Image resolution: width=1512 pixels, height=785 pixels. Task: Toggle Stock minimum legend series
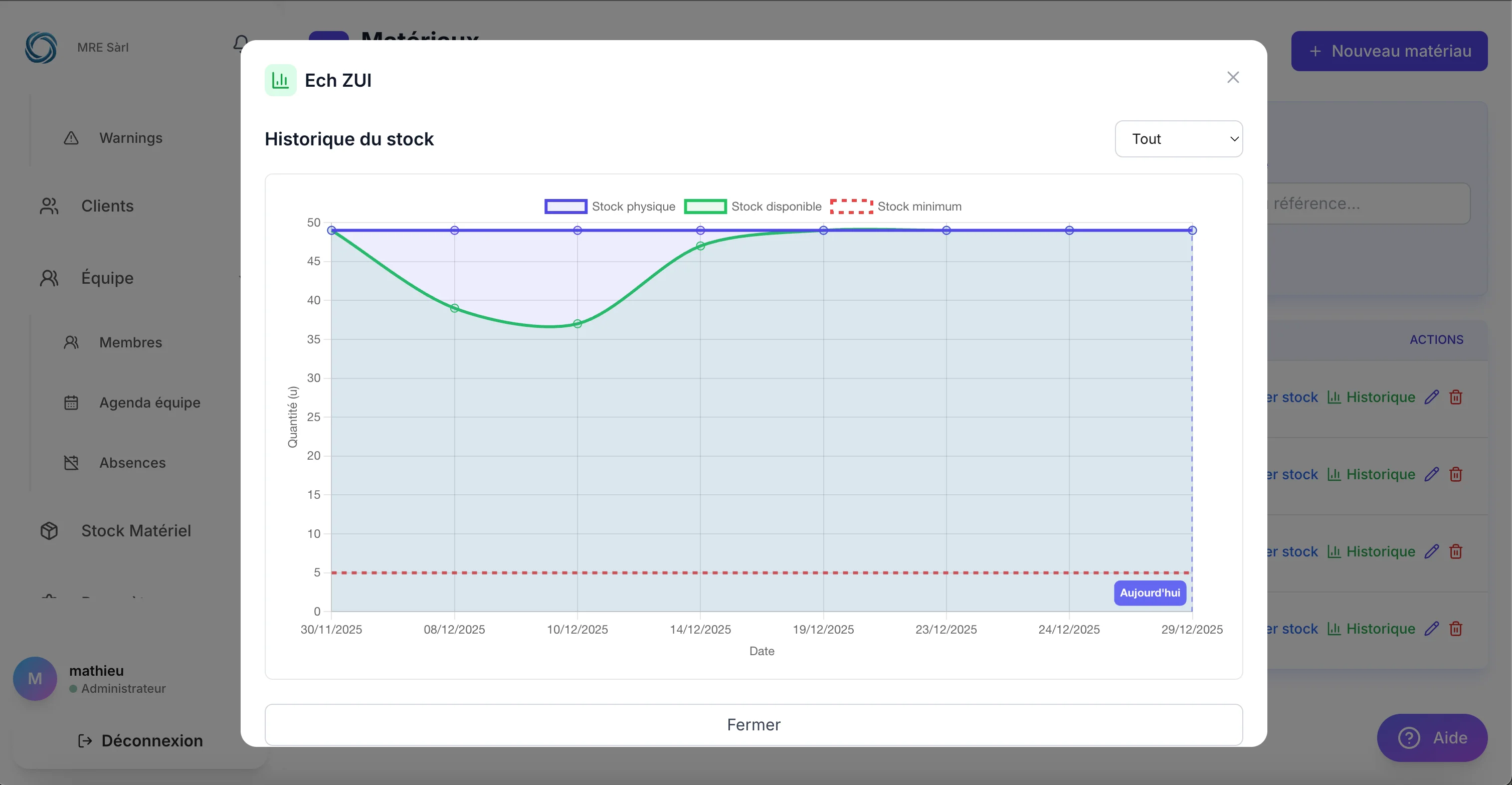pyautogui.click(x=895, y=207)
